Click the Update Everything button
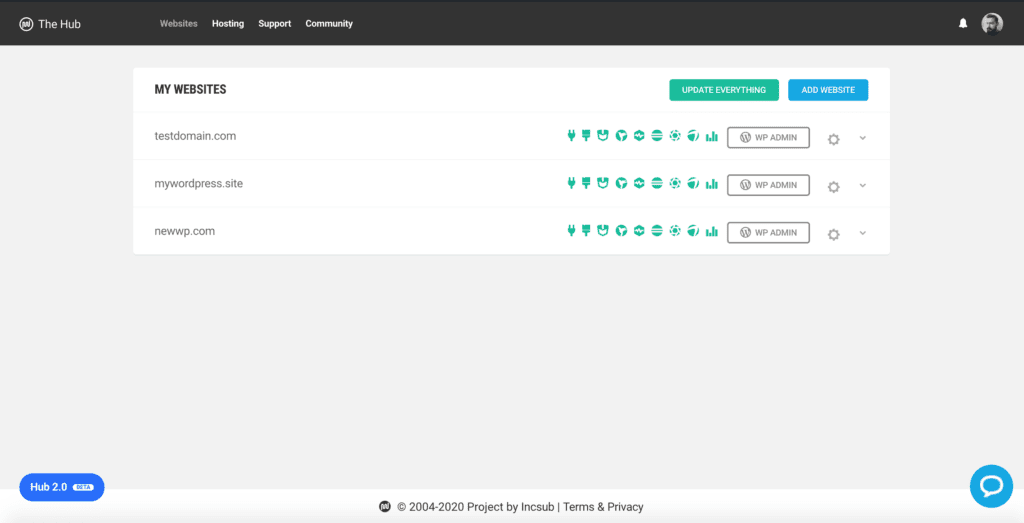1024x523 pixels. (x=724, y=90)
